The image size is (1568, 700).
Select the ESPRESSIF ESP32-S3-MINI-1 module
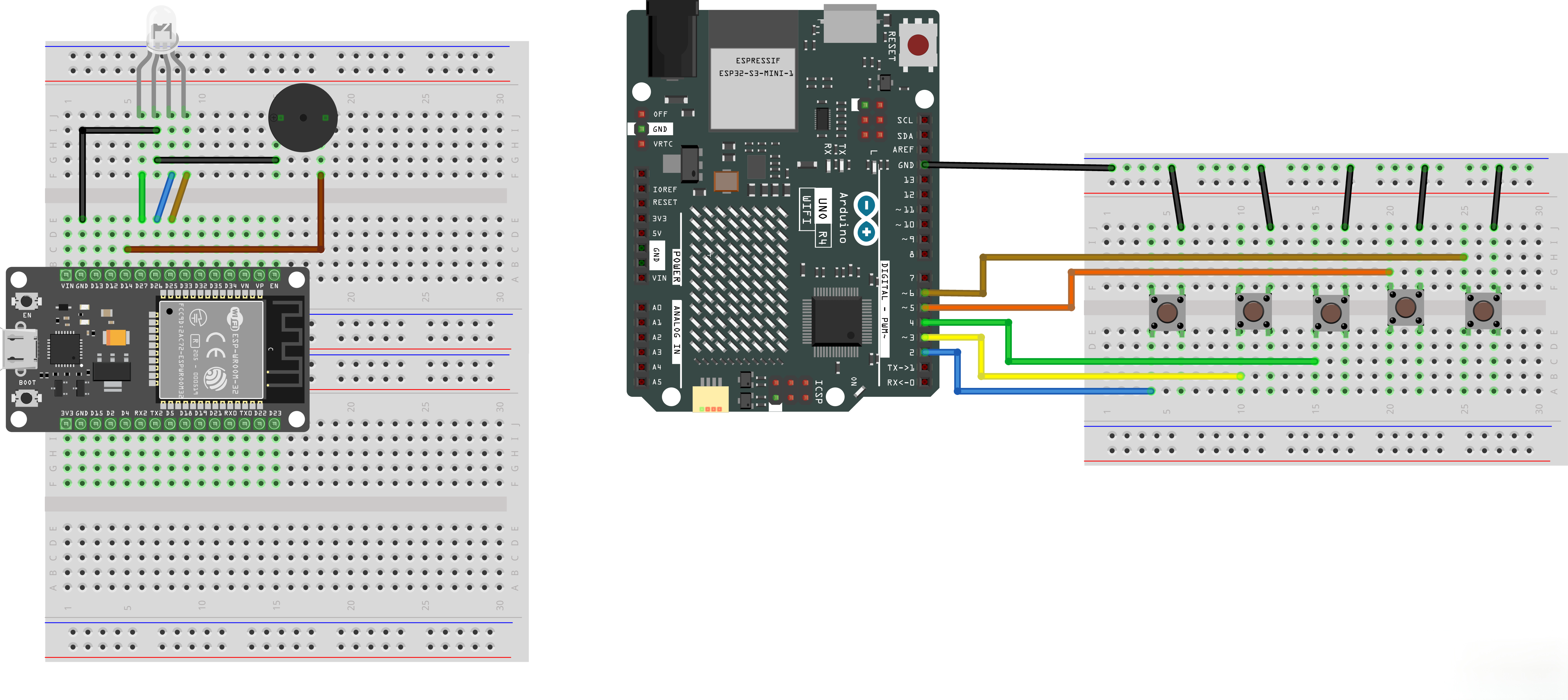(x=753, y=88)
